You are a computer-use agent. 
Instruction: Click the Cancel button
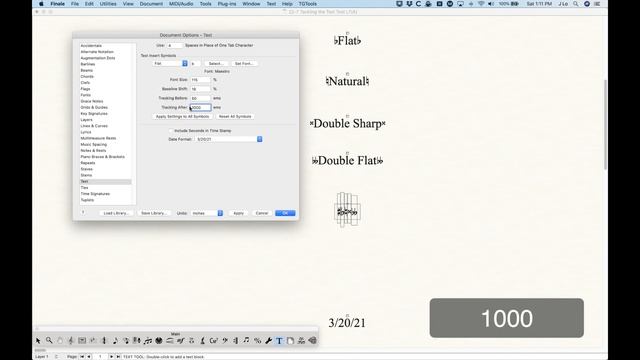click(x=262, y=213)
